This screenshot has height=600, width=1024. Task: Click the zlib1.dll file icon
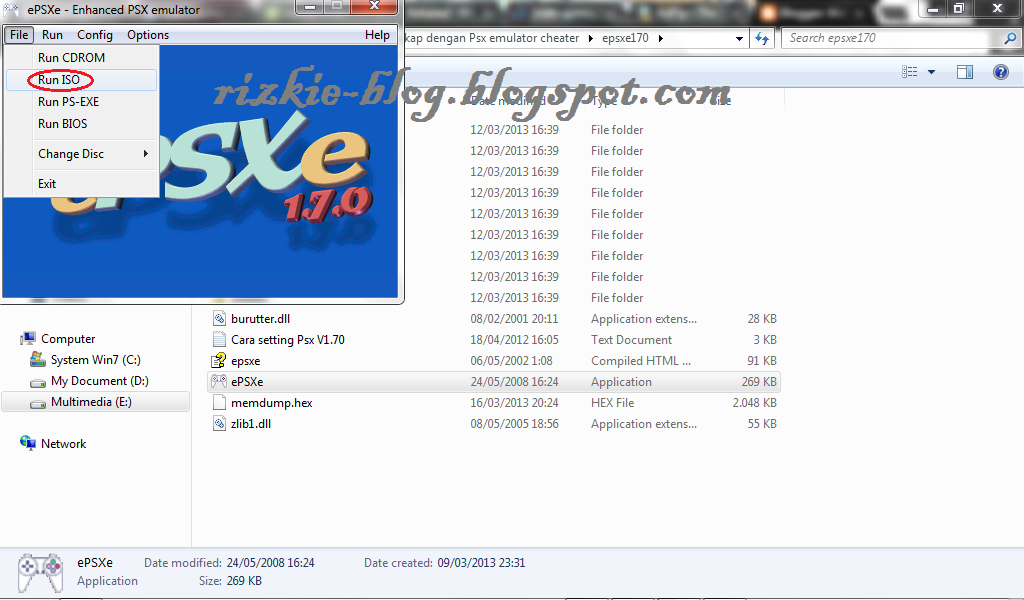click(x=219, y=424)
